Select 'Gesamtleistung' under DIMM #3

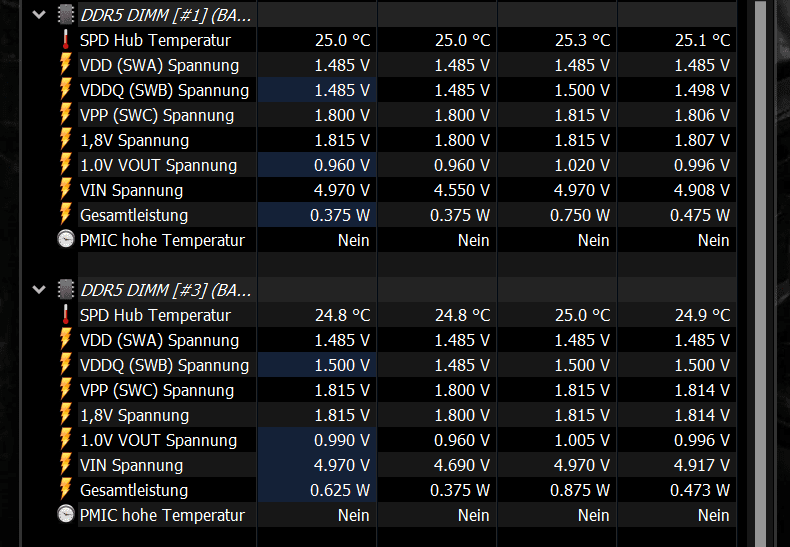pos(134,491)
